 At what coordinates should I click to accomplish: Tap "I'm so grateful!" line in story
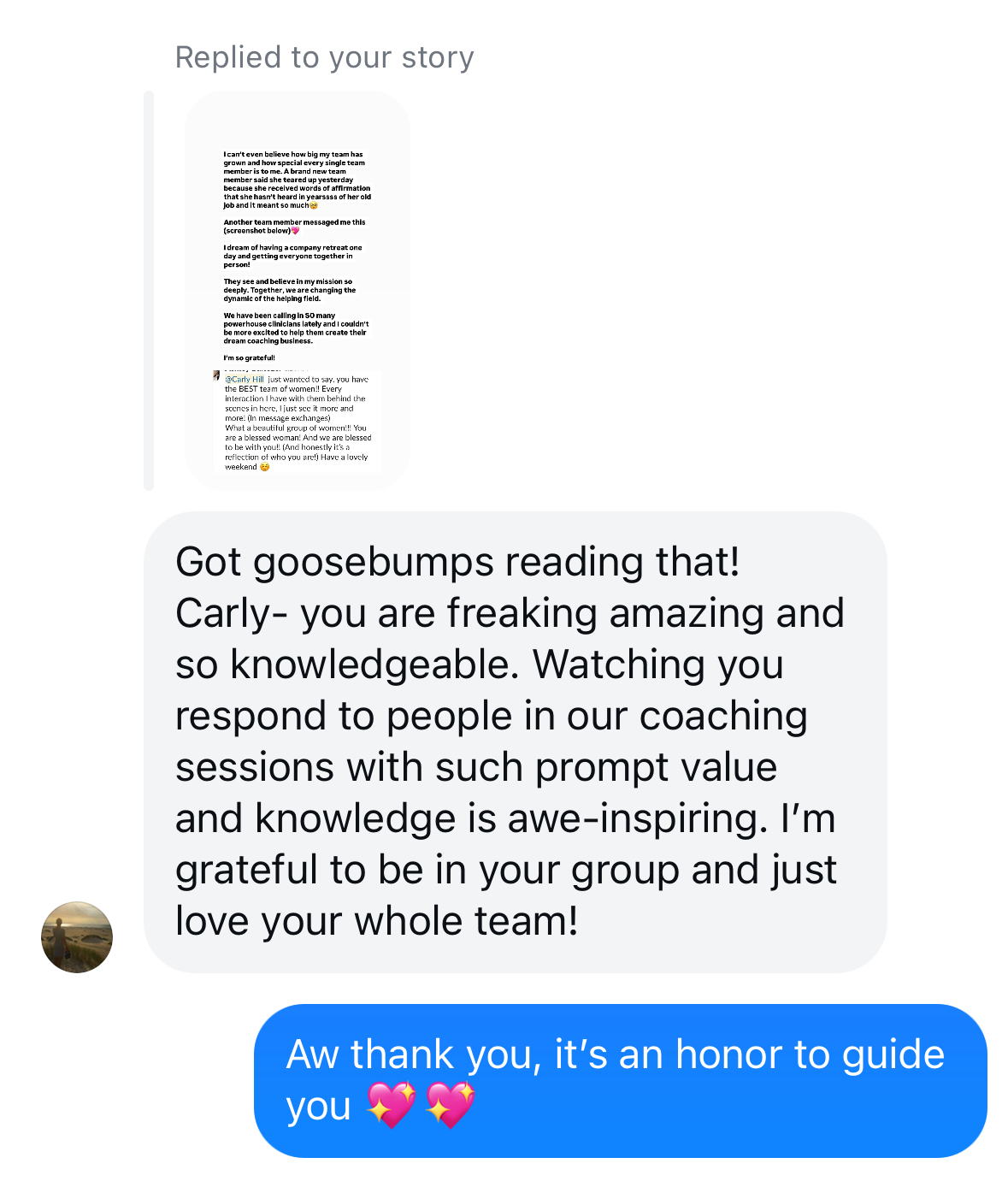coord(250,358)
